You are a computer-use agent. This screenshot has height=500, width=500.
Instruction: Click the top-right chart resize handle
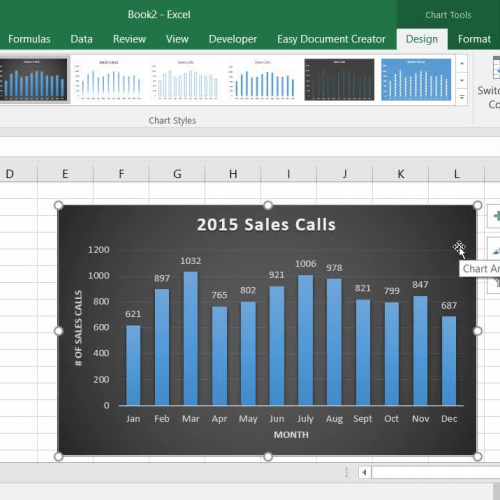(477, 205)
